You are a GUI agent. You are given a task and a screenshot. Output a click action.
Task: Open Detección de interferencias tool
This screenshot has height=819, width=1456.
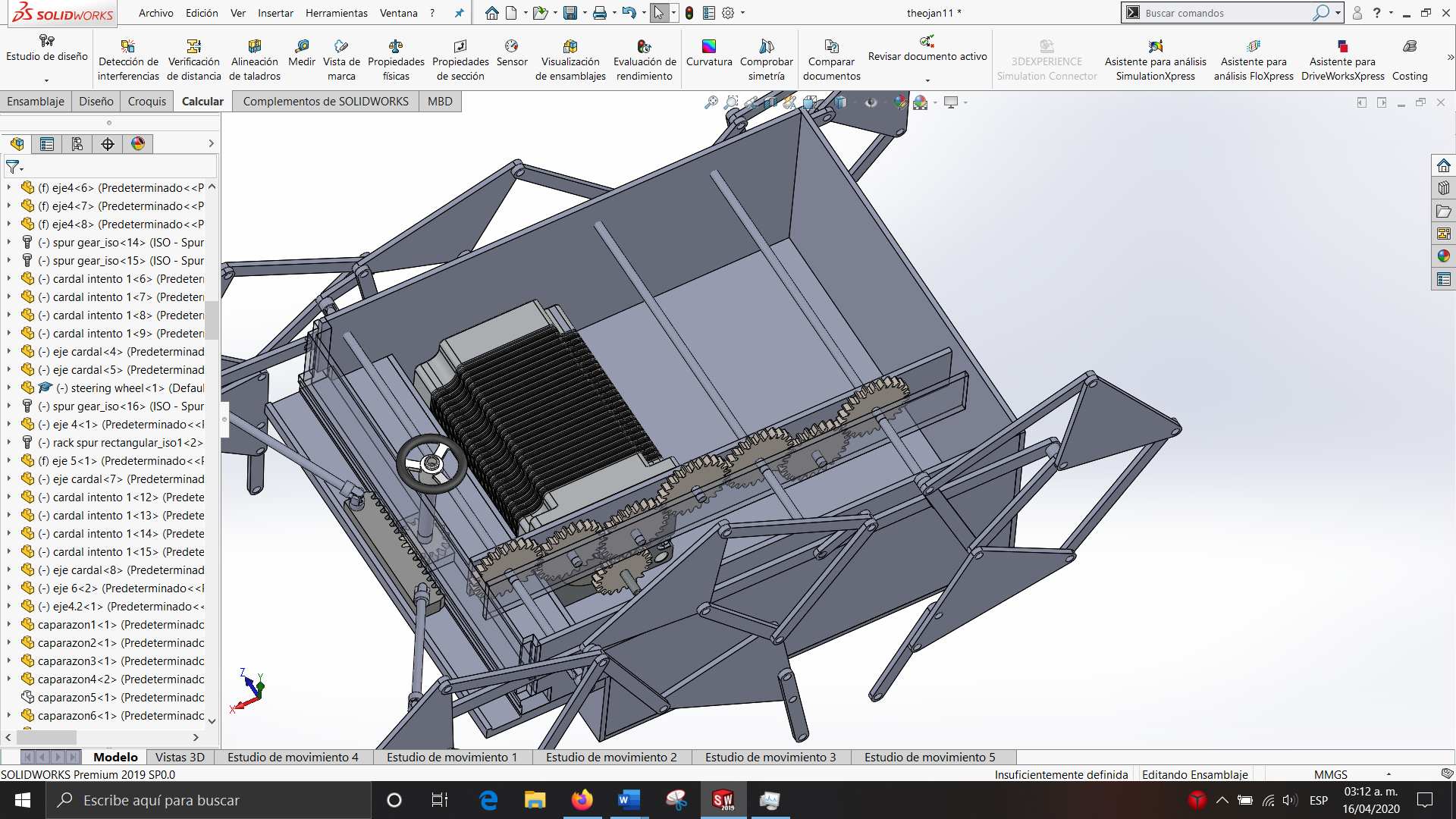pos(128,60)
